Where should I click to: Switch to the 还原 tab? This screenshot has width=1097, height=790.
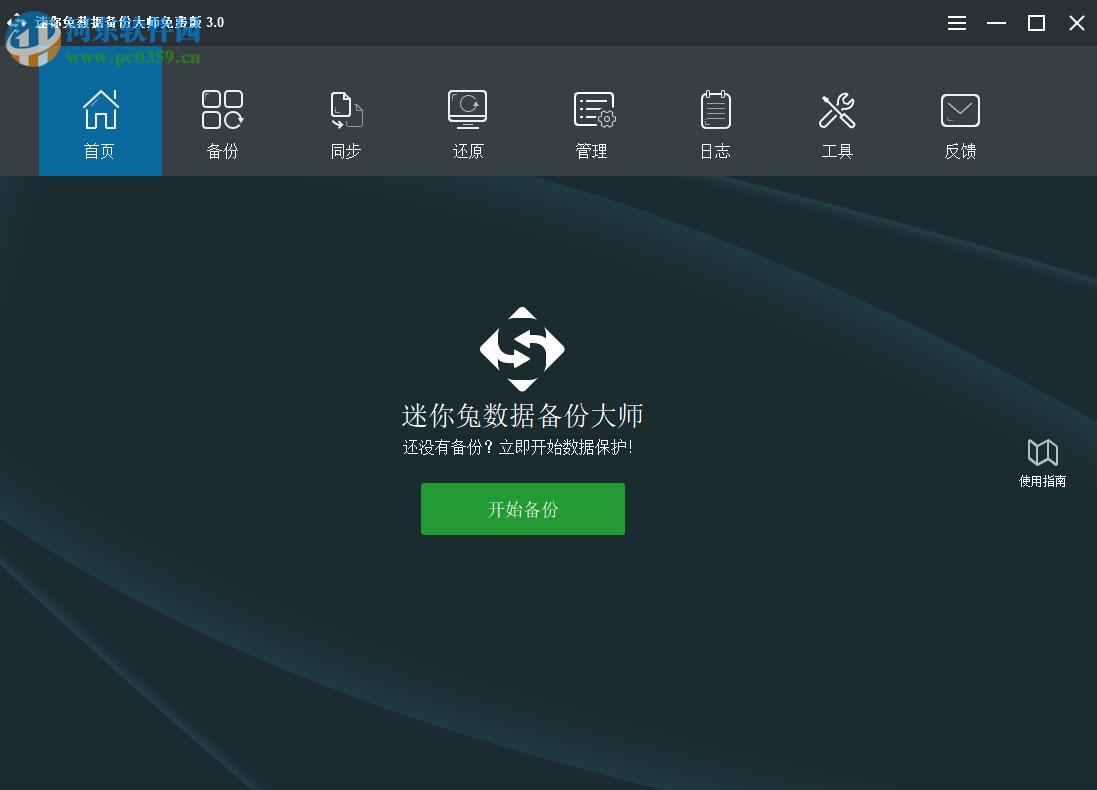pos(467,125)
